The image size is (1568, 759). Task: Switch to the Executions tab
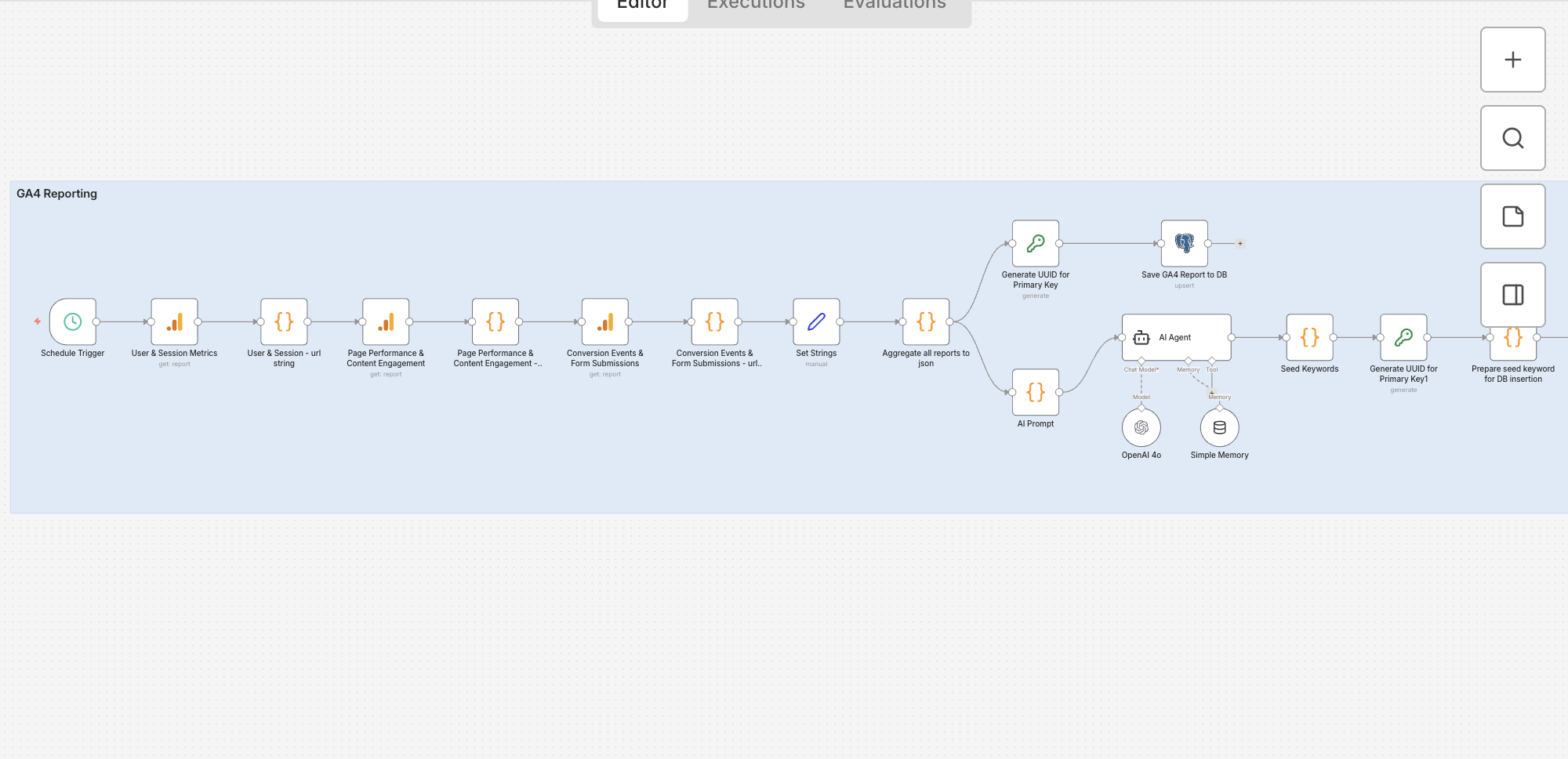tap(756, 6)
